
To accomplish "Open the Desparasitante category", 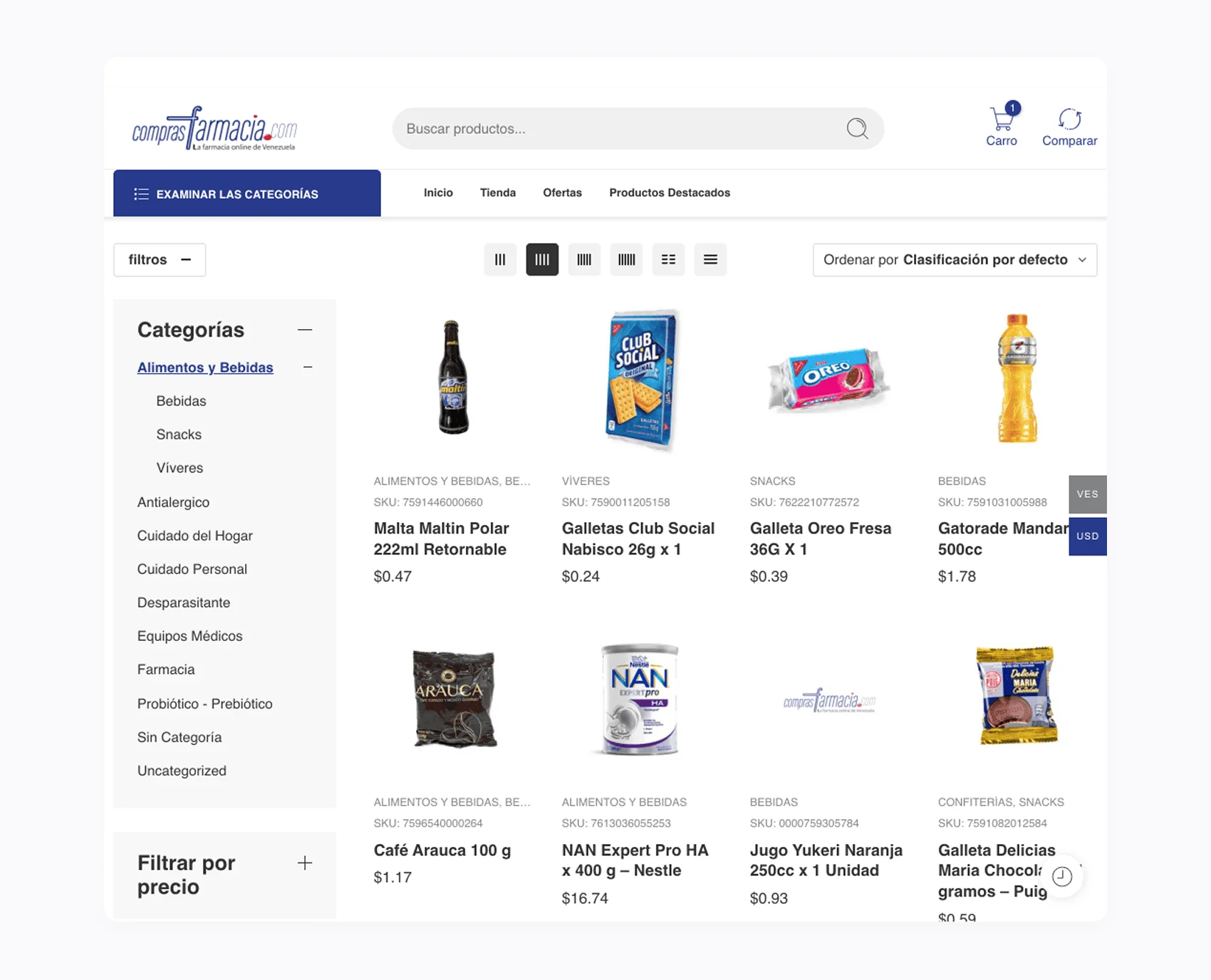I will (x=184, y=603).
